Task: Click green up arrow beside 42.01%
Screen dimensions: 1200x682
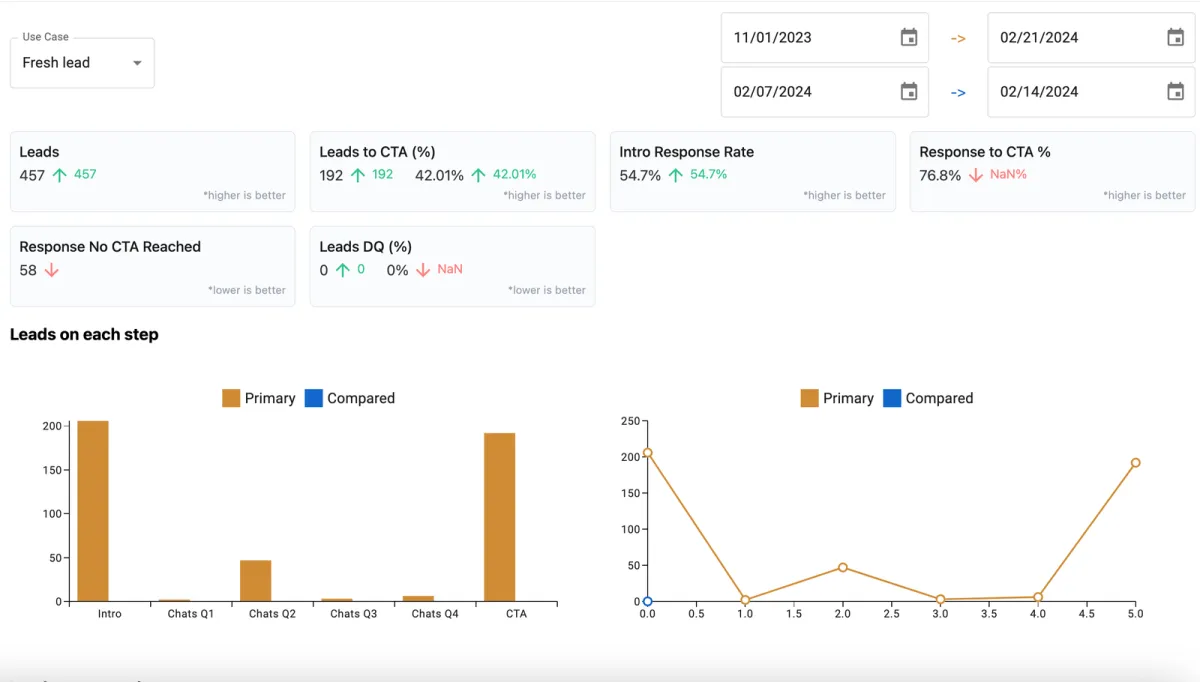Action: point(478,175)
